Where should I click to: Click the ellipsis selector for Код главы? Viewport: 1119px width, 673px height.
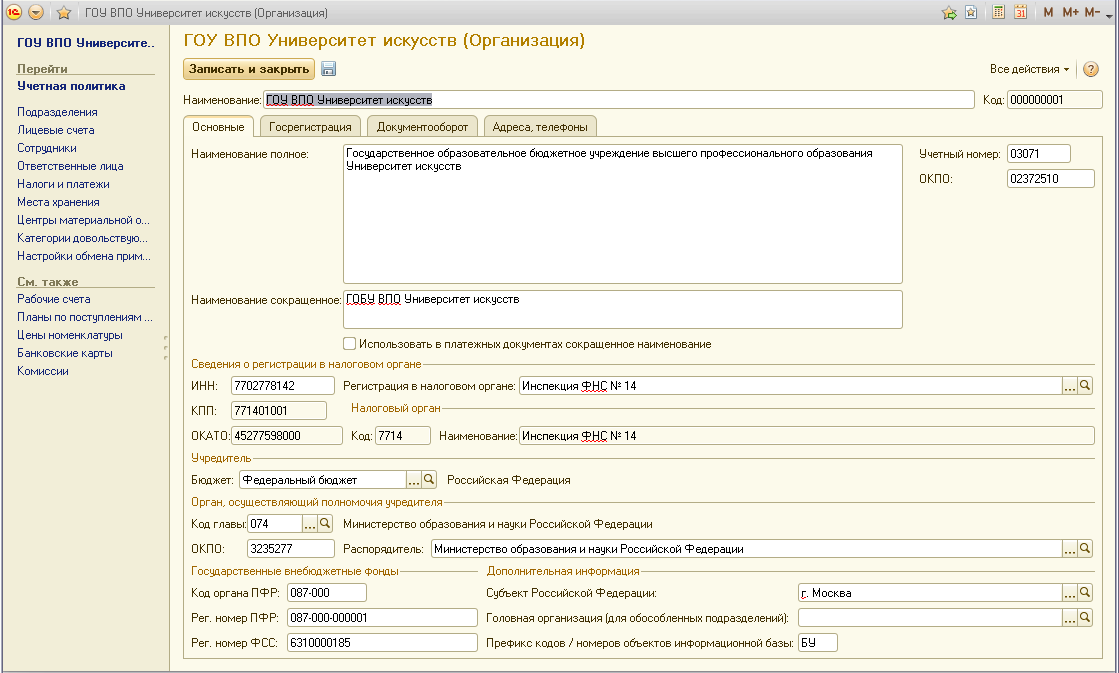(x=310, y=524)
